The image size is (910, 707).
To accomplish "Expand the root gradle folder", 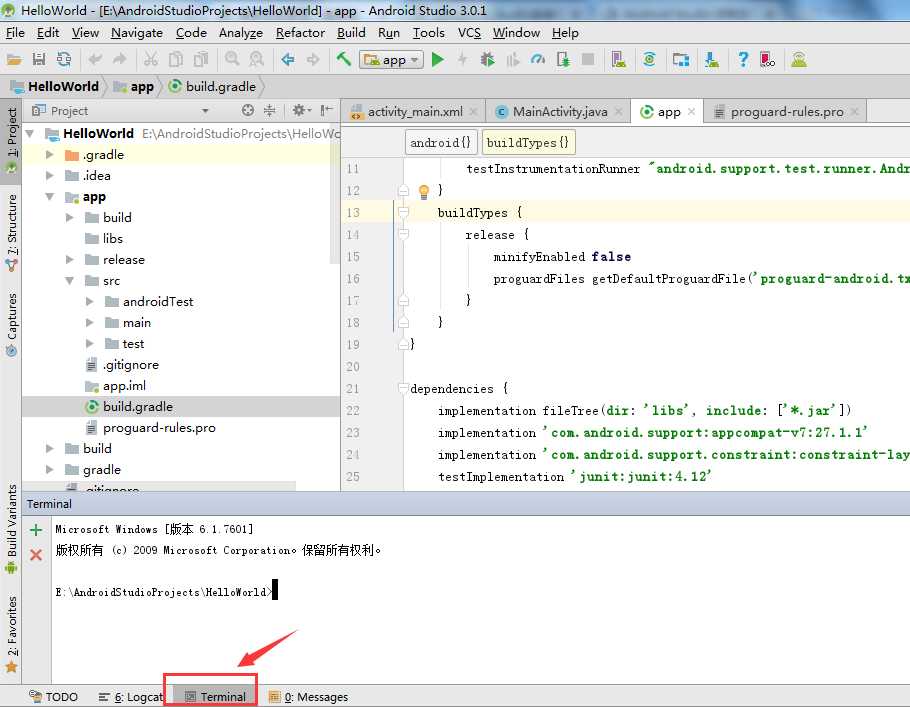I will point(49,470).
